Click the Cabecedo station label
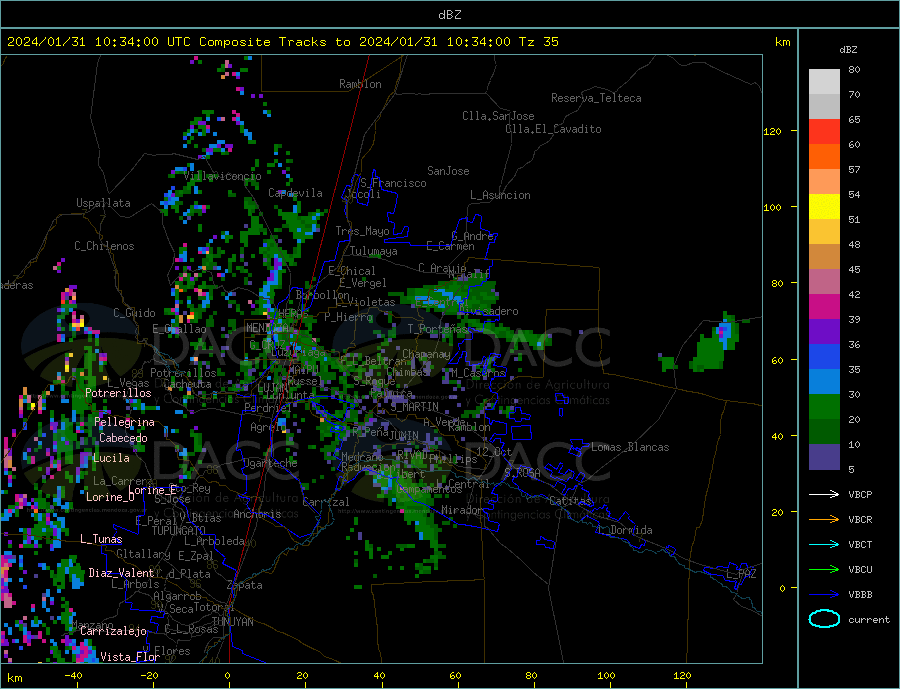Screen dimensions: 900x689 tap(123, 438)
